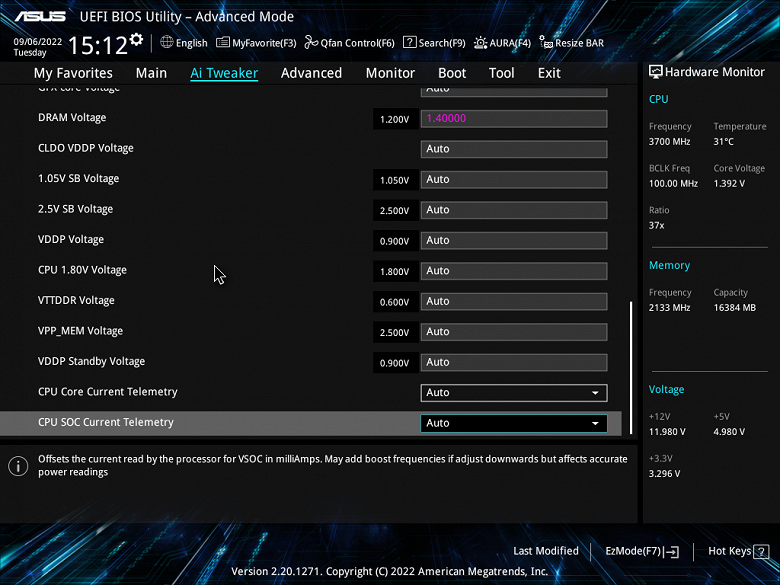Open the clock settings gear icon

136,40
